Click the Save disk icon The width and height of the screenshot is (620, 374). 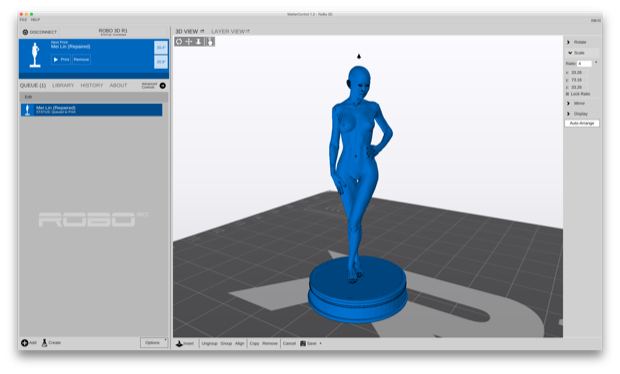(x=303, y=344)
